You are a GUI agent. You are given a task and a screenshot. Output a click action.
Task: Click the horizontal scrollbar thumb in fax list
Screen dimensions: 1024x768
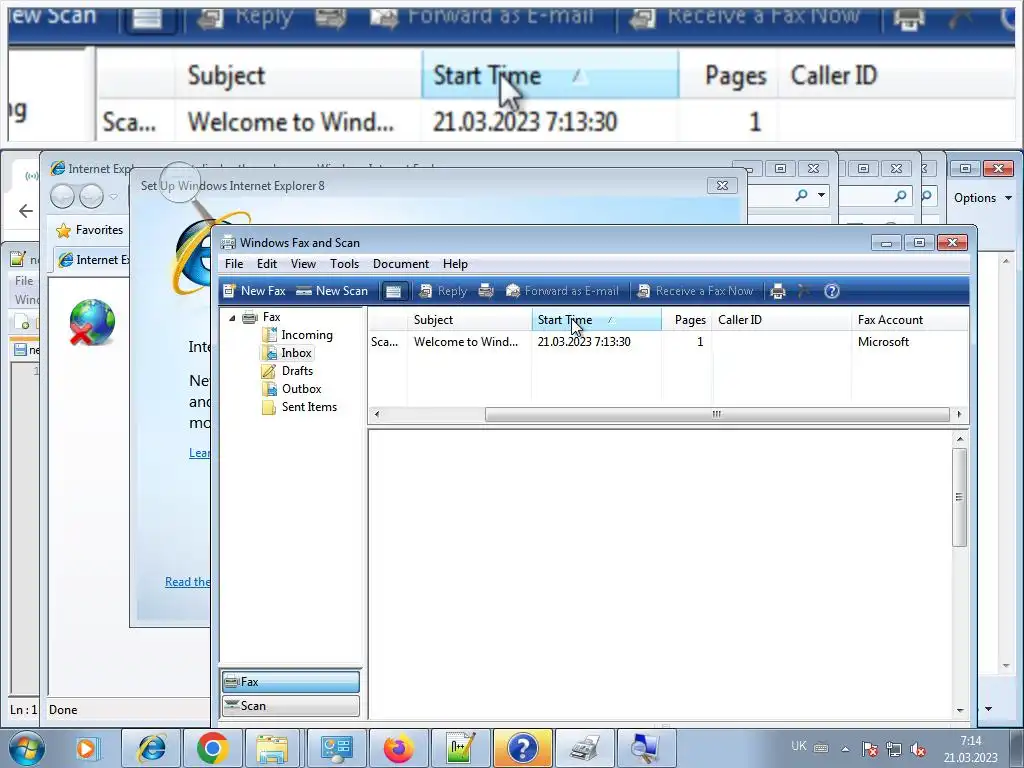coord(717,414)
